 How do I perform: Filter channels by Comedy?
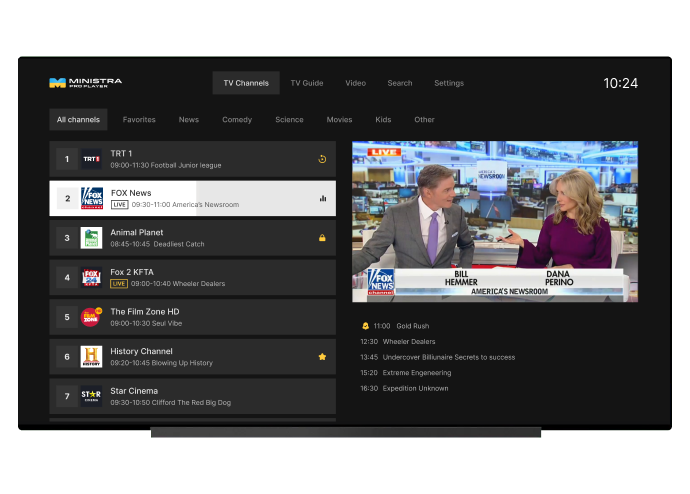pyautogui.click(x=237, y=119)
